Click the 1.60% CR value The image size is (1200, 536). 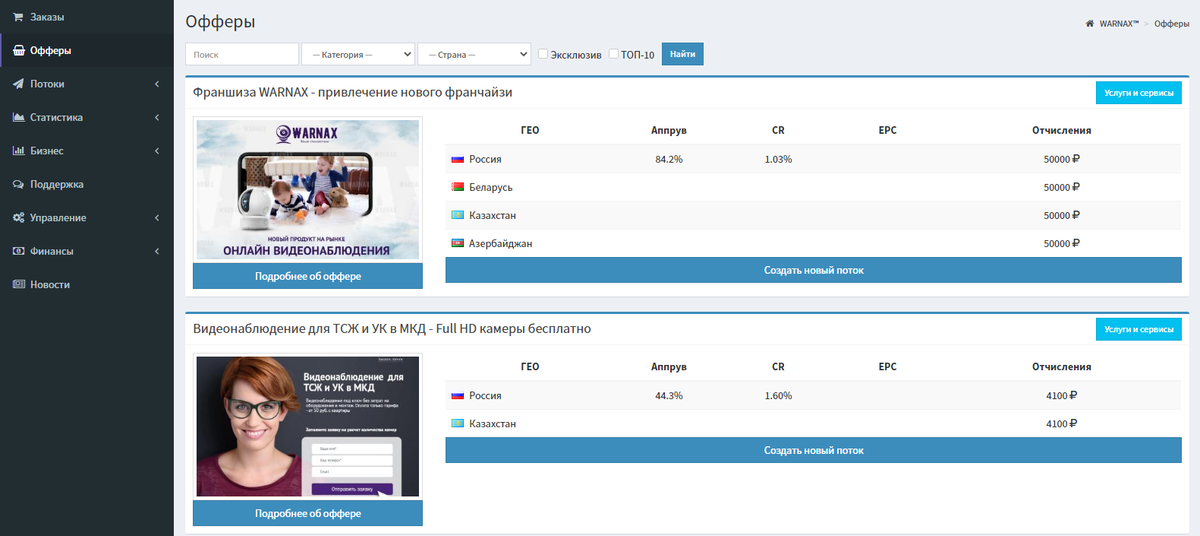[778, 395]
